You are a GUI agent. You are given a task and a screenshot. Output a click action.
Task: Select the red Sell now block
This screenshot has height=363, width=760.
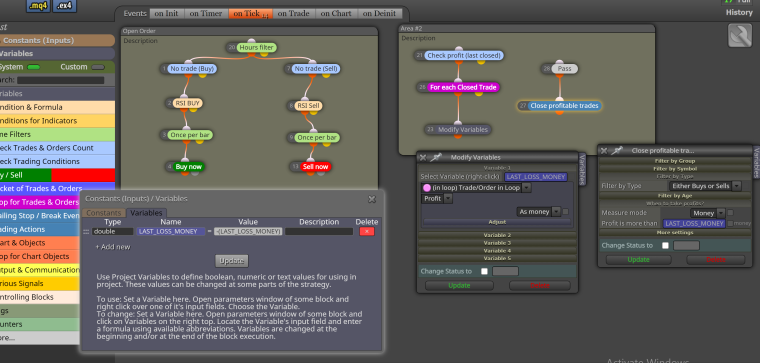pos(315,166)
